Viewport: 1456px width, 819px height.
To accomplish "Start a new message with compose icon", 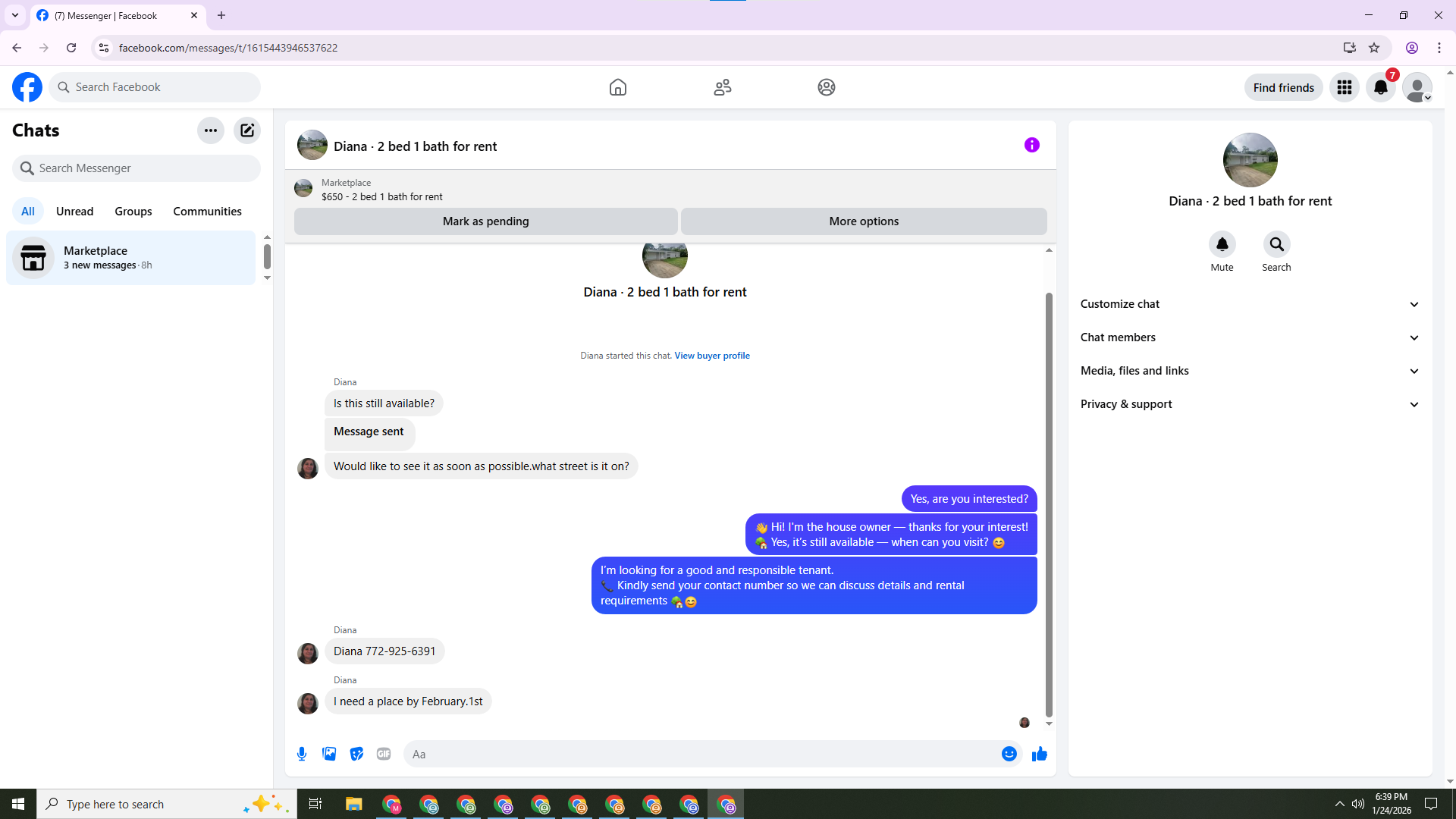I will (247, 130).
